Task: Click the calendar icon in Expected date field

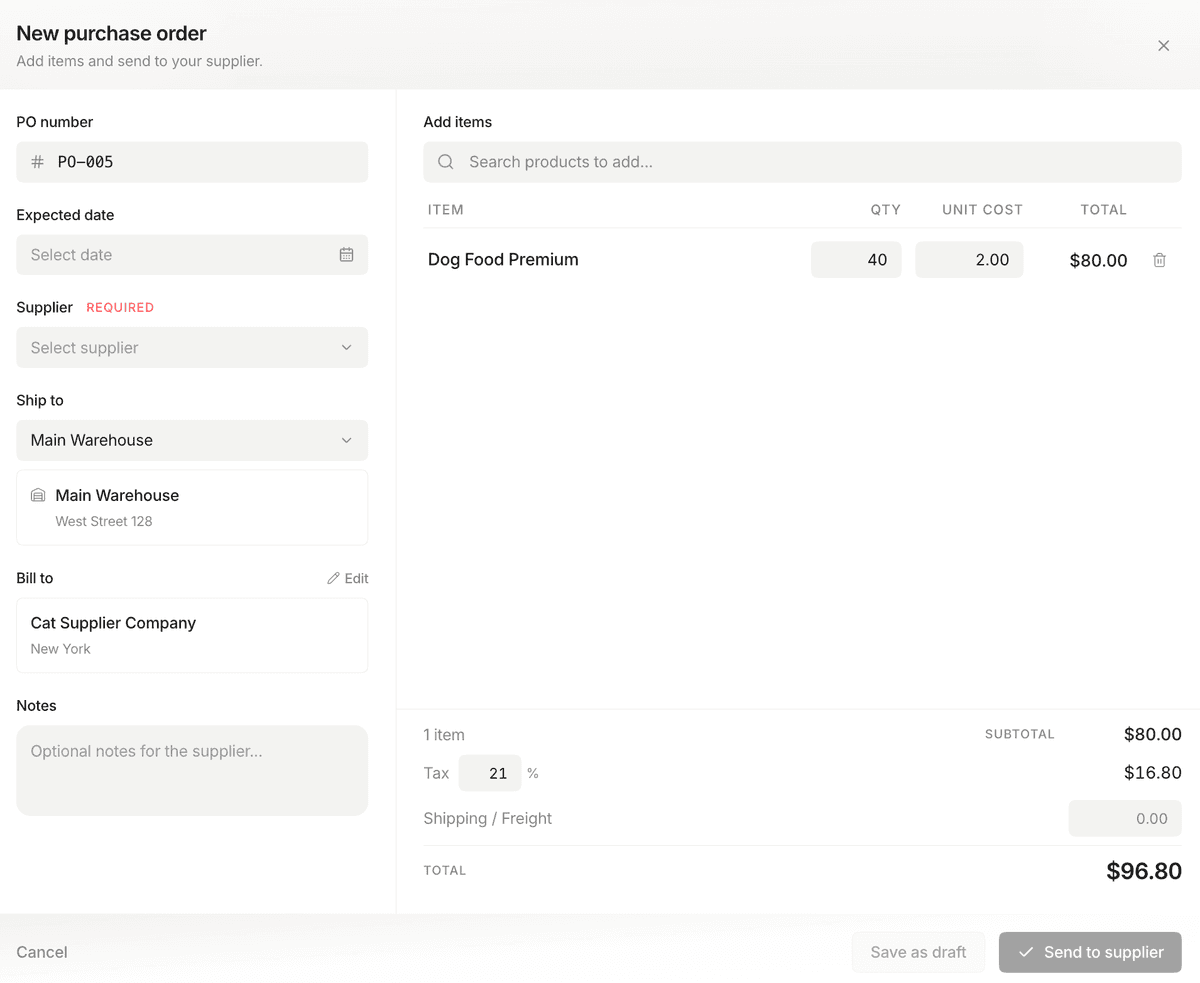Action: coord(347,254)
